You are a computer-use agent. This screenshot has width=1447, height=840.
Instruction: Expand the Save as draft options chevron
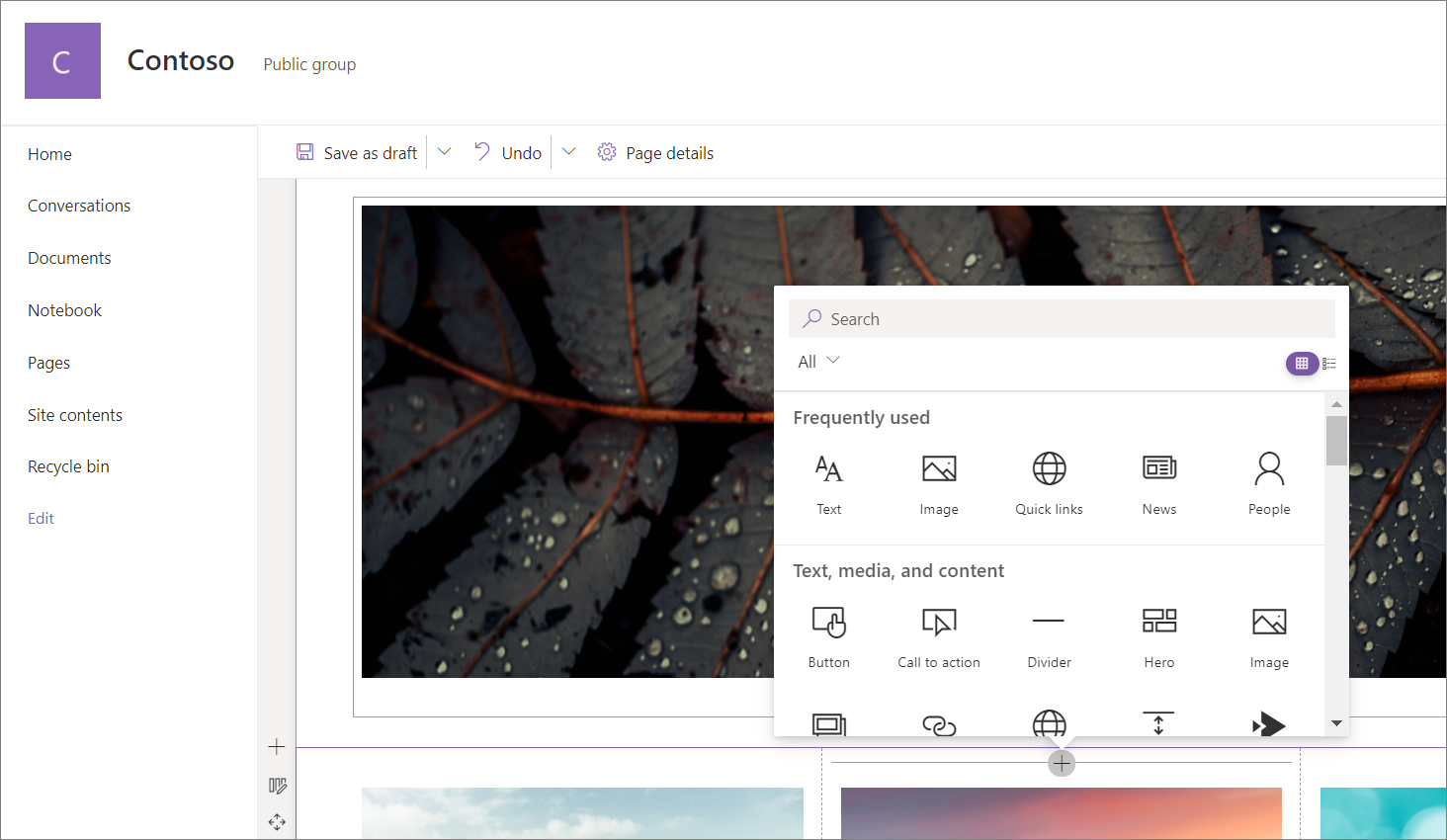tap(444, 151)
